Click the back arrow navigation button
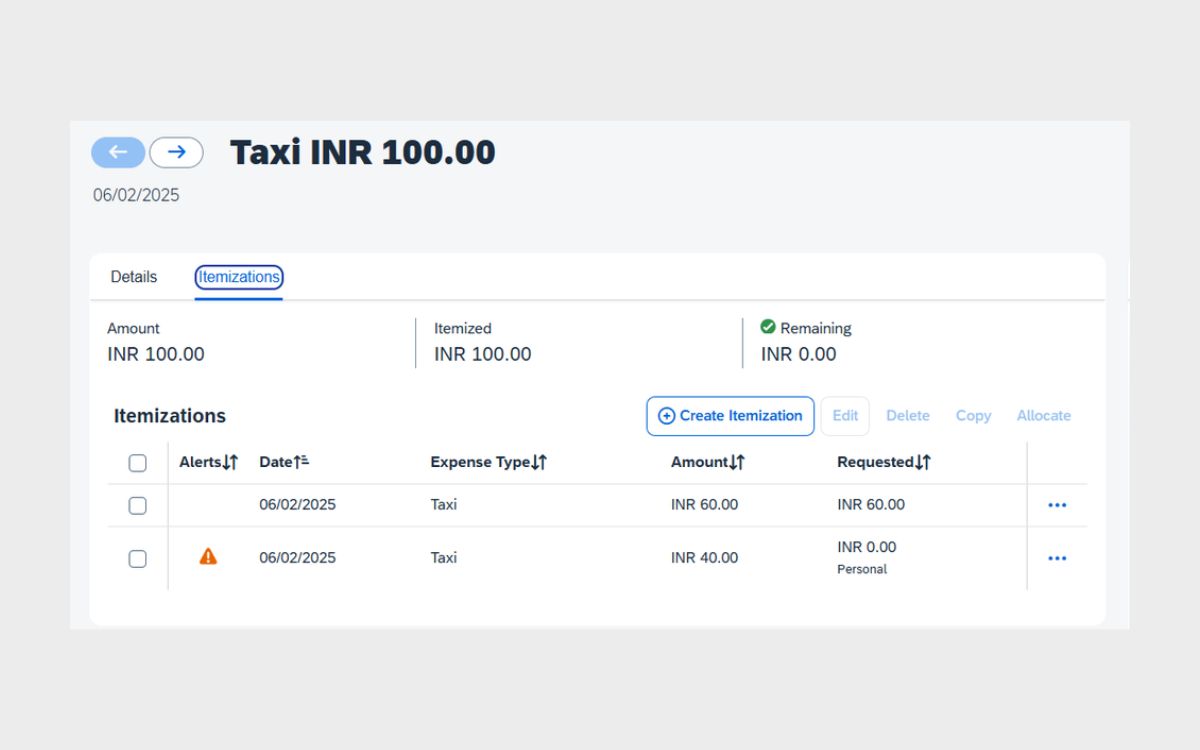 point(118,152)
